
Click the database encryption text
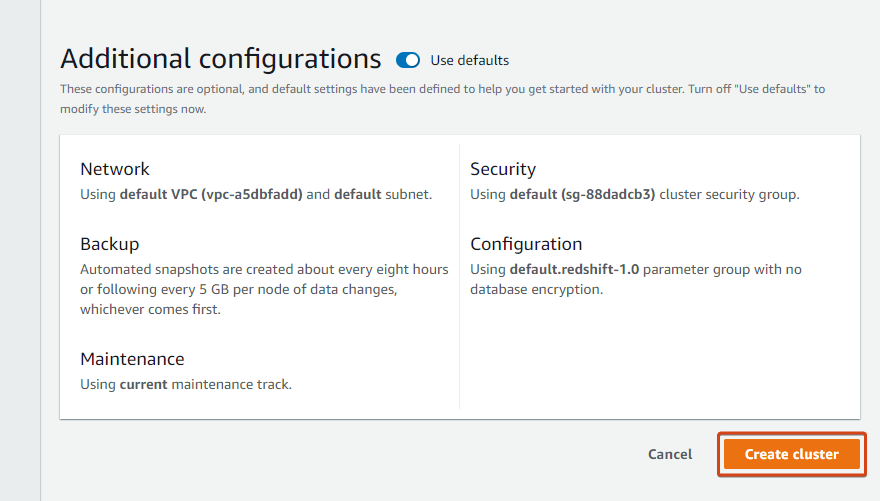coord(535,289)
